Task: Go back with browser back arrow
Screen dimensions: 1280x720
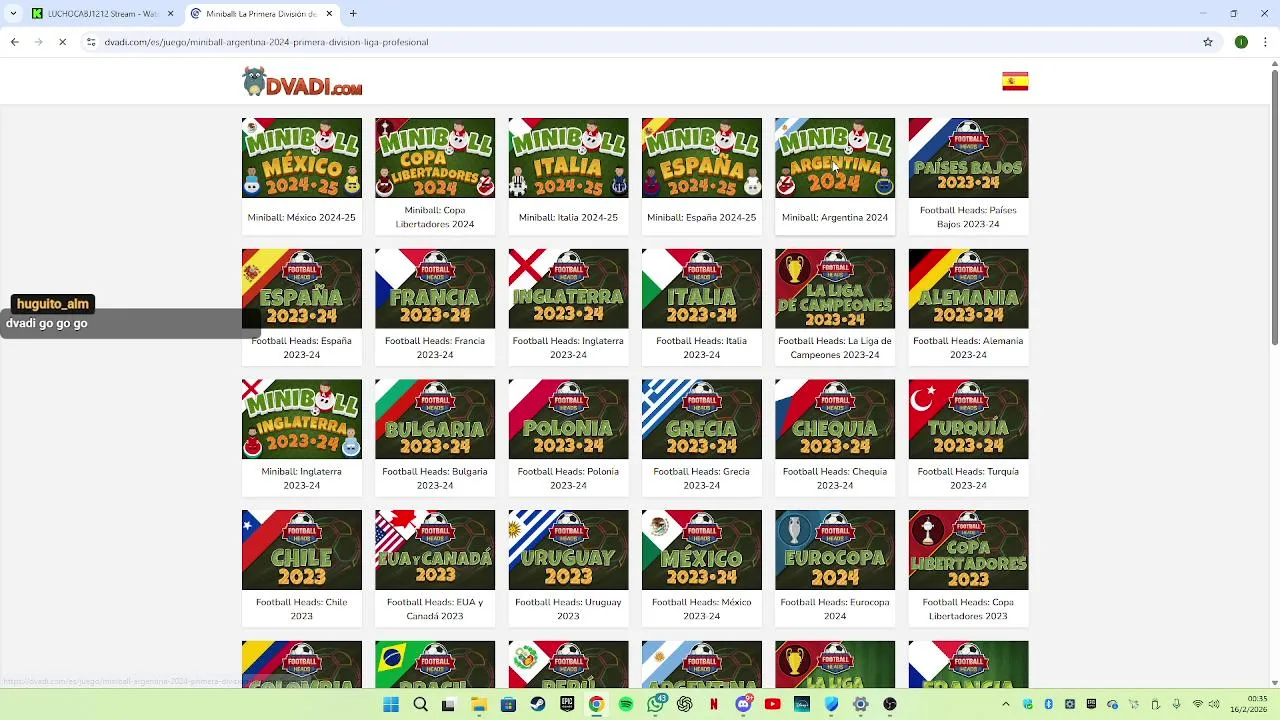Action: (14, 42)
